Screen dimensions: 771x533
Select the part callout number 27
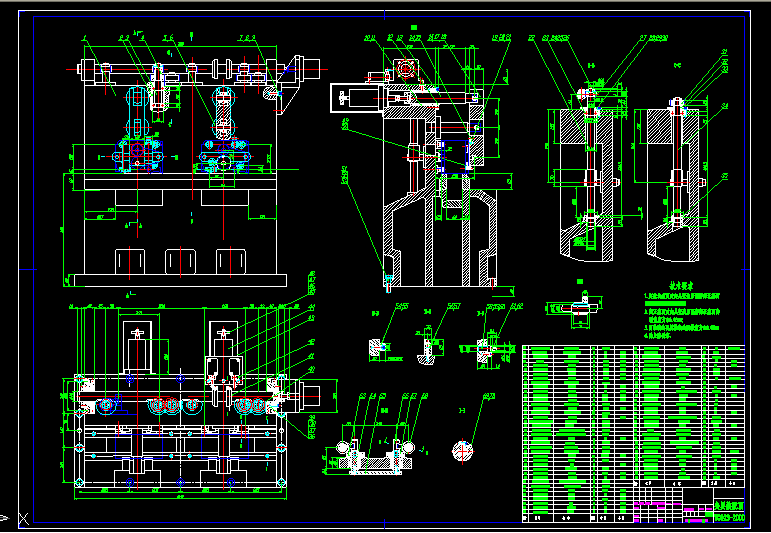coord(643,37)
